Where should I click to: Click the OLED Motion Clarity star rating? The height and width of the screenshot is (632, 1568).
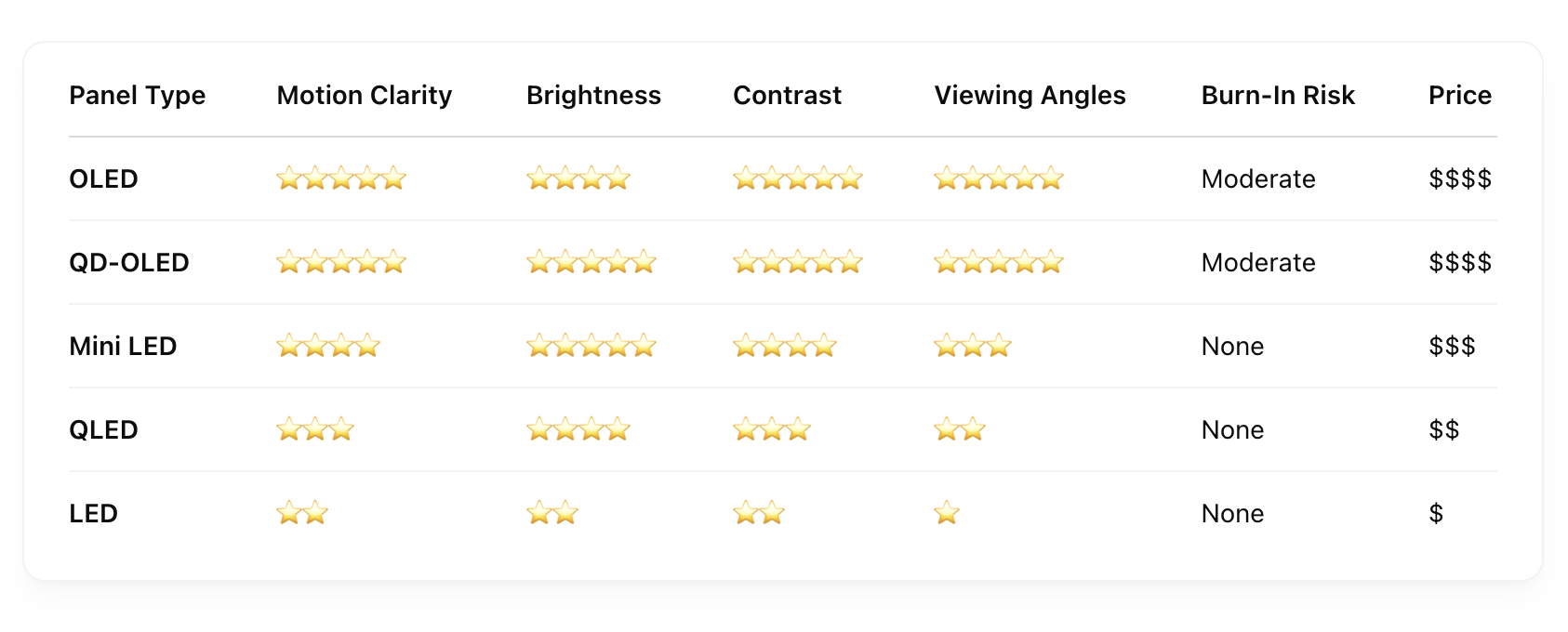(341, 178)
